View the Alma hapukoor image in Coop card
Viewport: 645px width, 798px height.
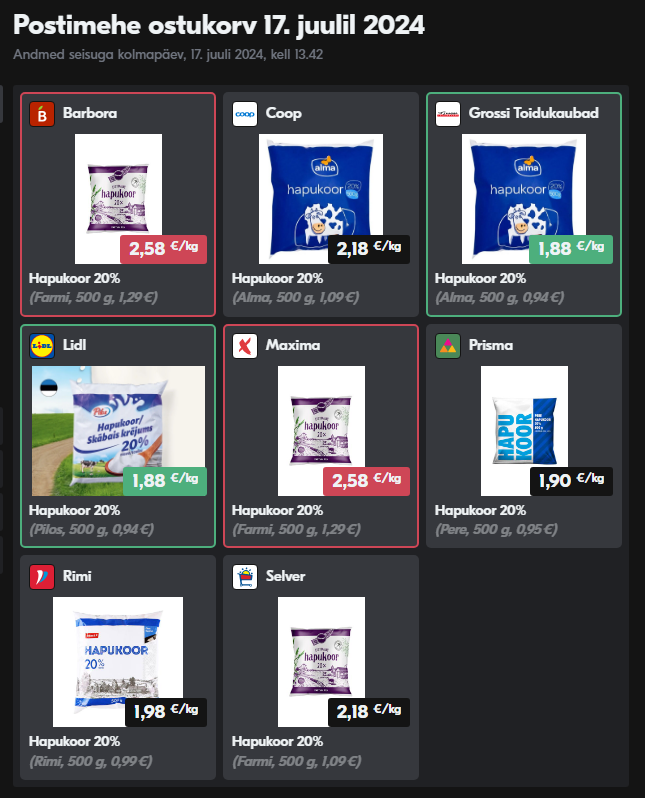click(x=321, y=198)
